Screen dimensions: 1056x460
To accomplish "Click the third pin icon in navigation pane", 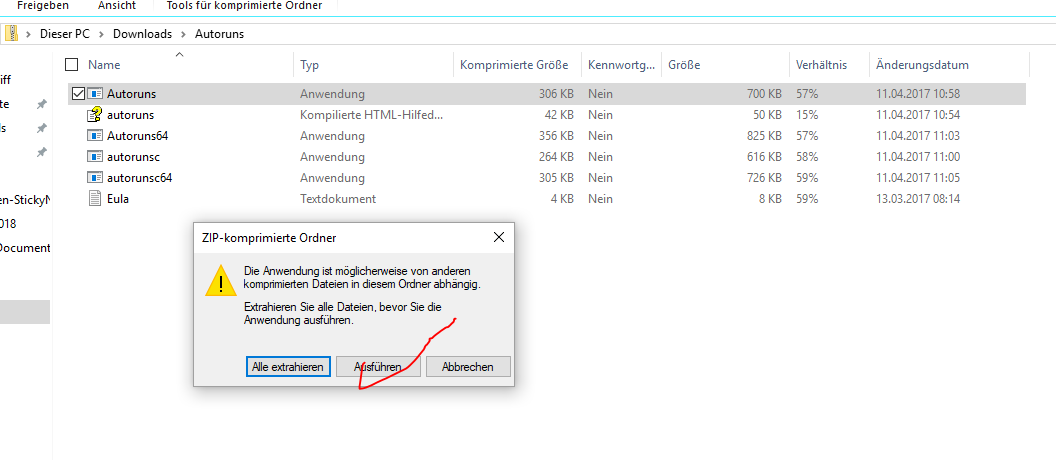I will point(42,153).
